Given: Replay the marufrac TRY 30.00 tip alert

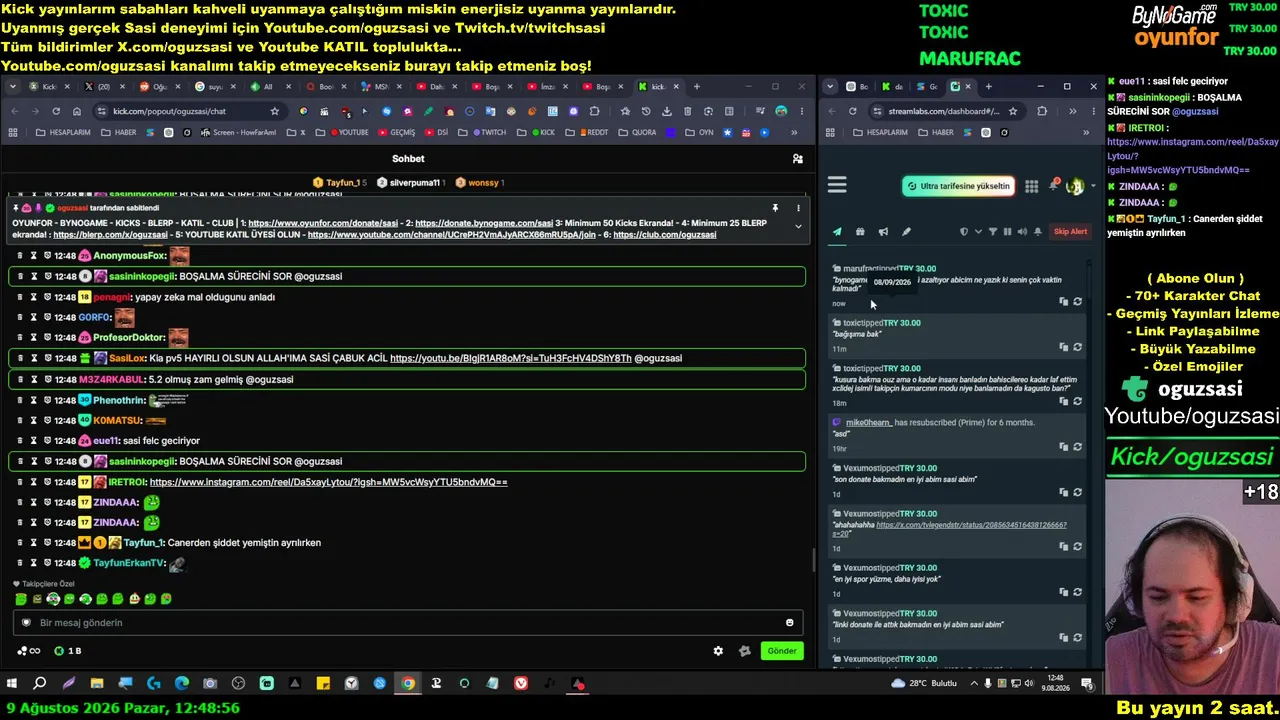Looking at the screenshot, I should (1077, 301).
